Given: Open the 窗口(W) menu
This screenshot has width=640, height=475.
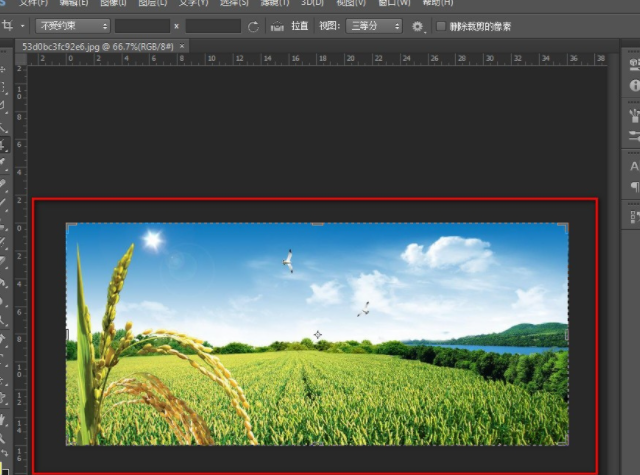Looking at the screenshot, I should pos(394,3).
